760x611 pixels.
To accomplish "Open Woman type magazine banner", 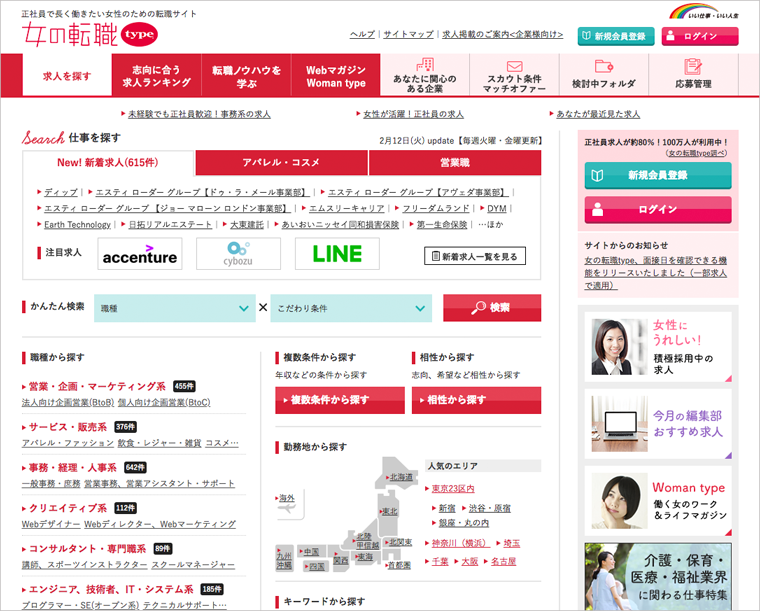I will (x=658, y=501).
